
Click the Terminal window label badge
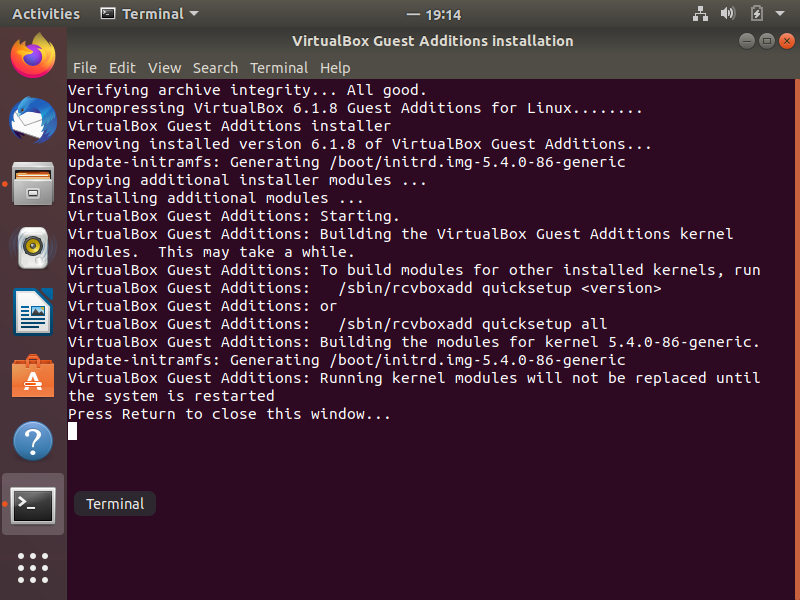tap(114, 503)
